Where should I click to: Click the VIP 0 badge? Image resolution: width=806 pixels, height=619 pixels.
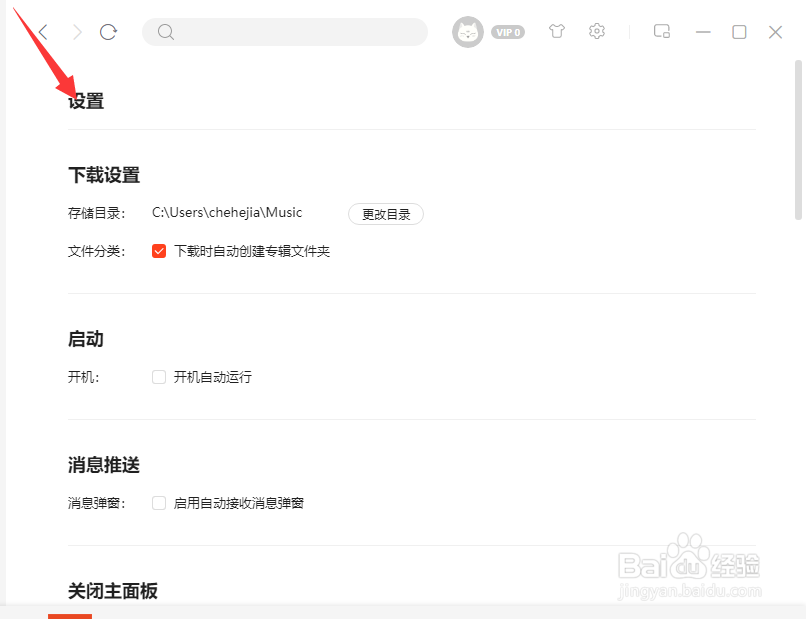(508, 31)
